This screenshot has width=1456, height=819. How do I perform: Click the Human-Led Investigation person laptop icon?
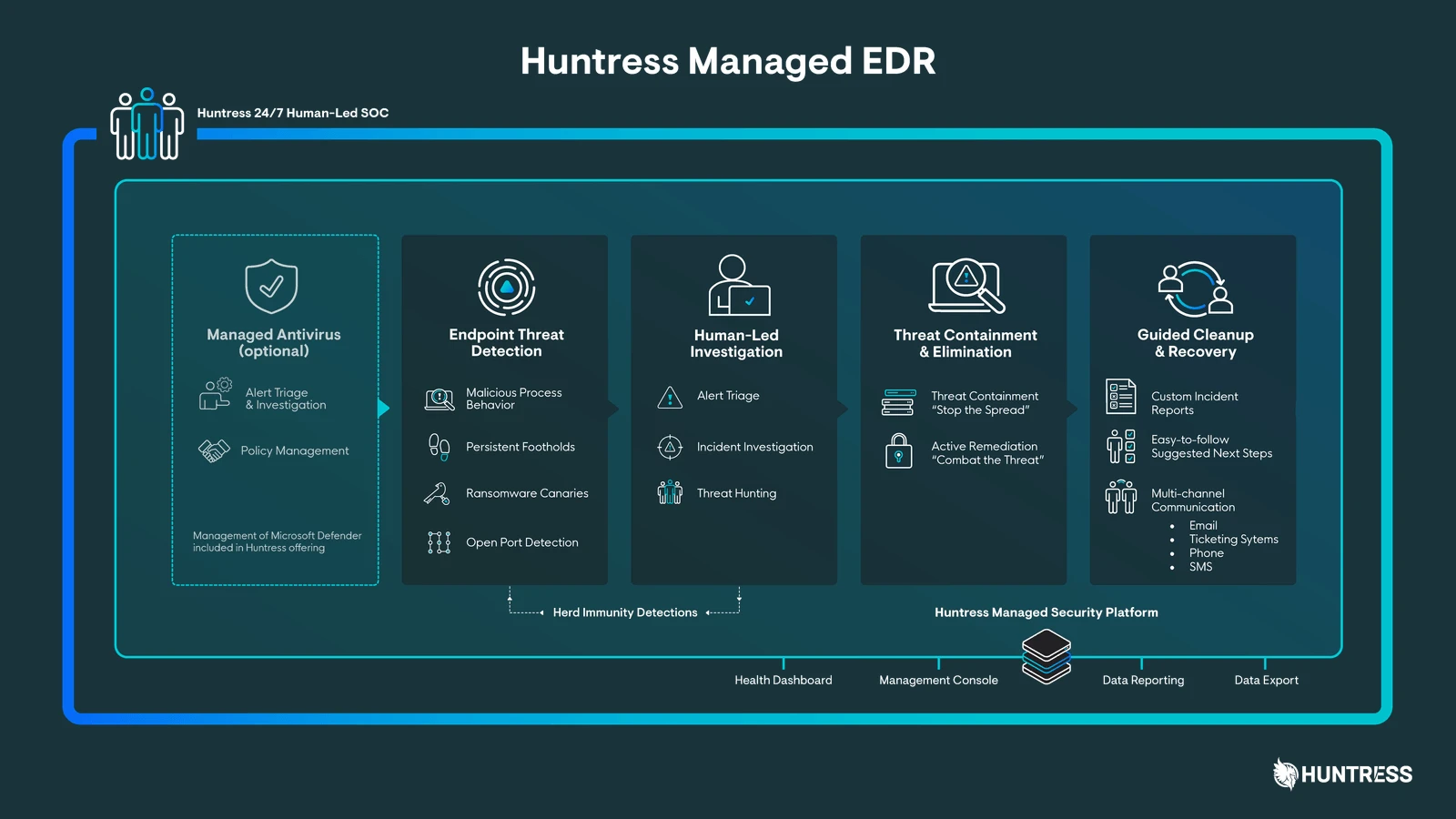[x=739, y=286]
